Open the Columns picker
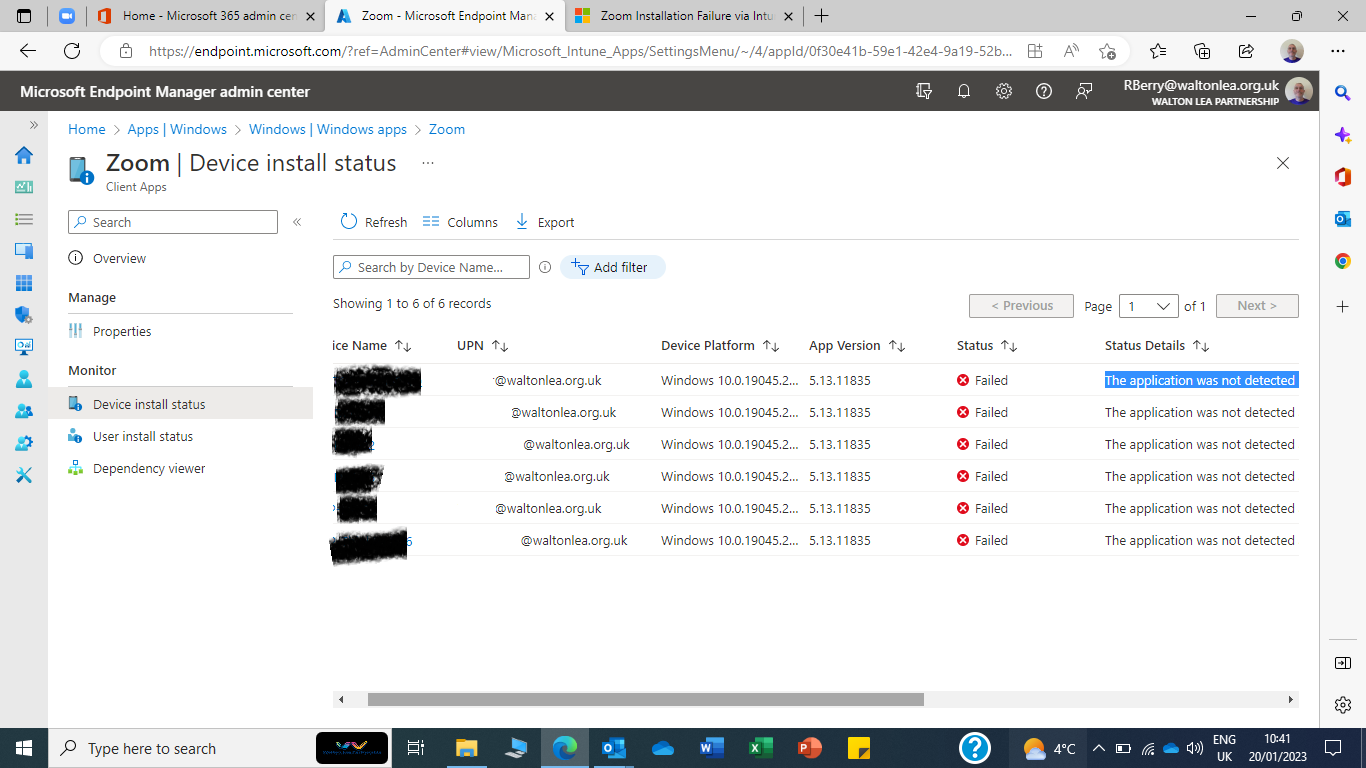The width and height of the screenshot is (1366, 768). point(460,222)
